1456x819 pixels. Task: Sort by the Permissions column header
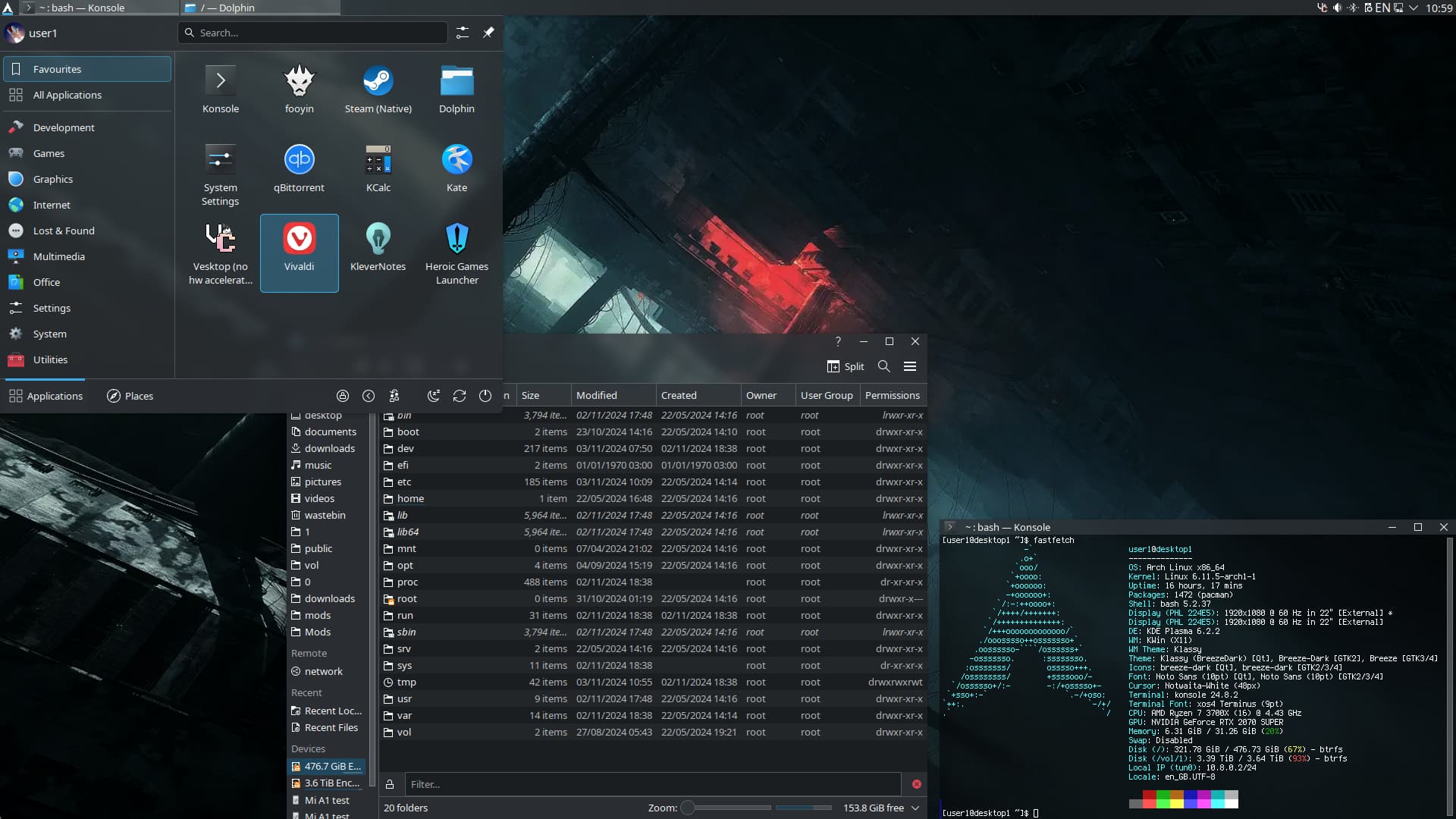coord(893,395)
